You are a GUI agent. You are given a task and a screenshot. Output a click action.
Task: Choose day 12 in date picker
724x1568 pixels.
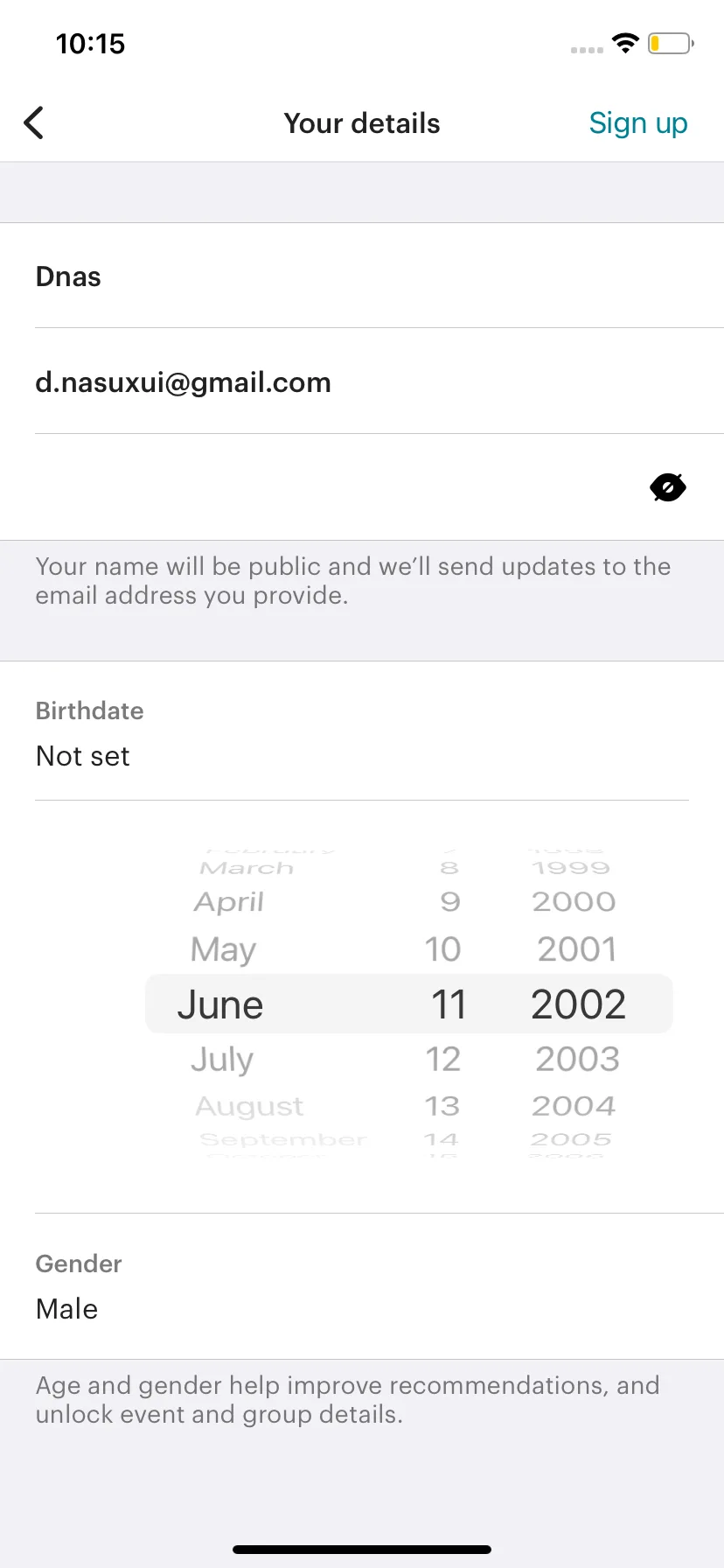[442, 1060]
